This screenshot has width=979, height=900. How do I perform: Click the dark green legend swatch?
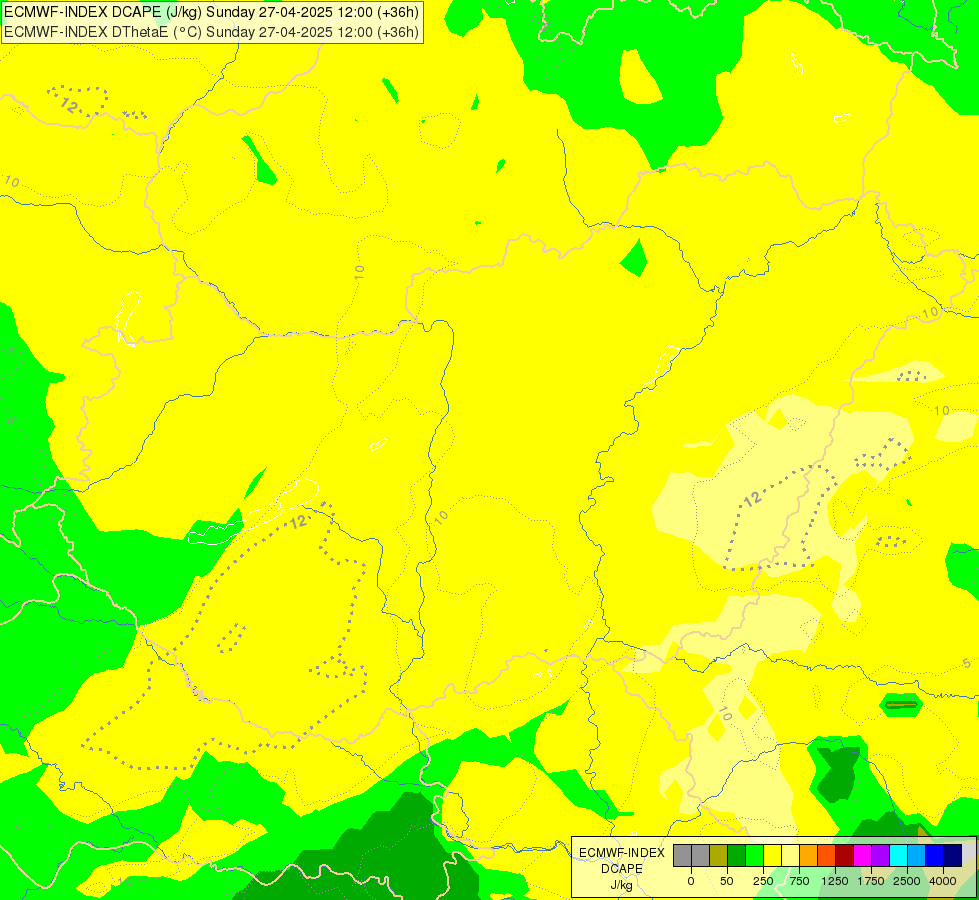click(x=737, y=855)
